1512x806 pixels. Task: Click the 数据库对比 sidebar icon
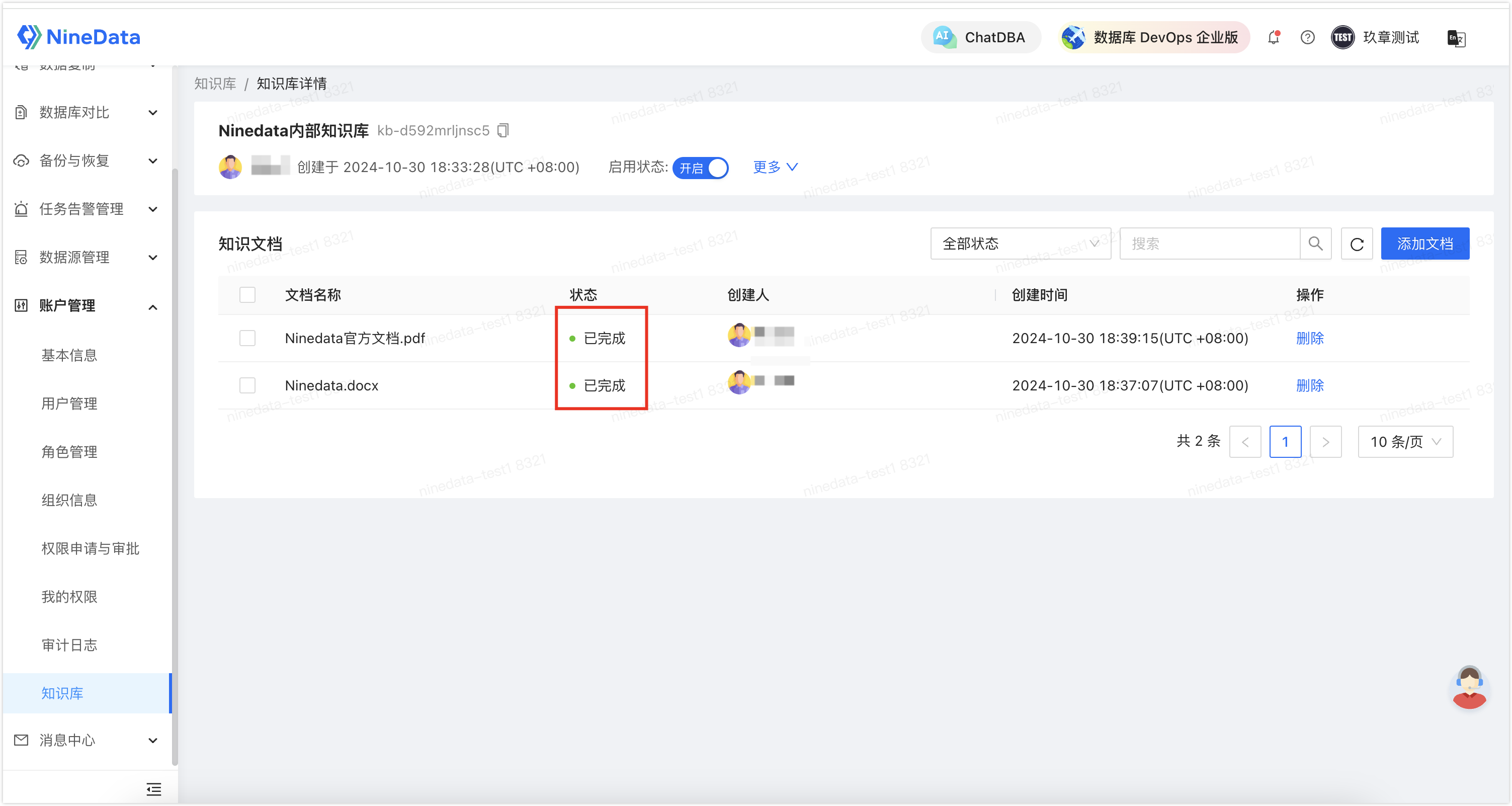[21, 112]
